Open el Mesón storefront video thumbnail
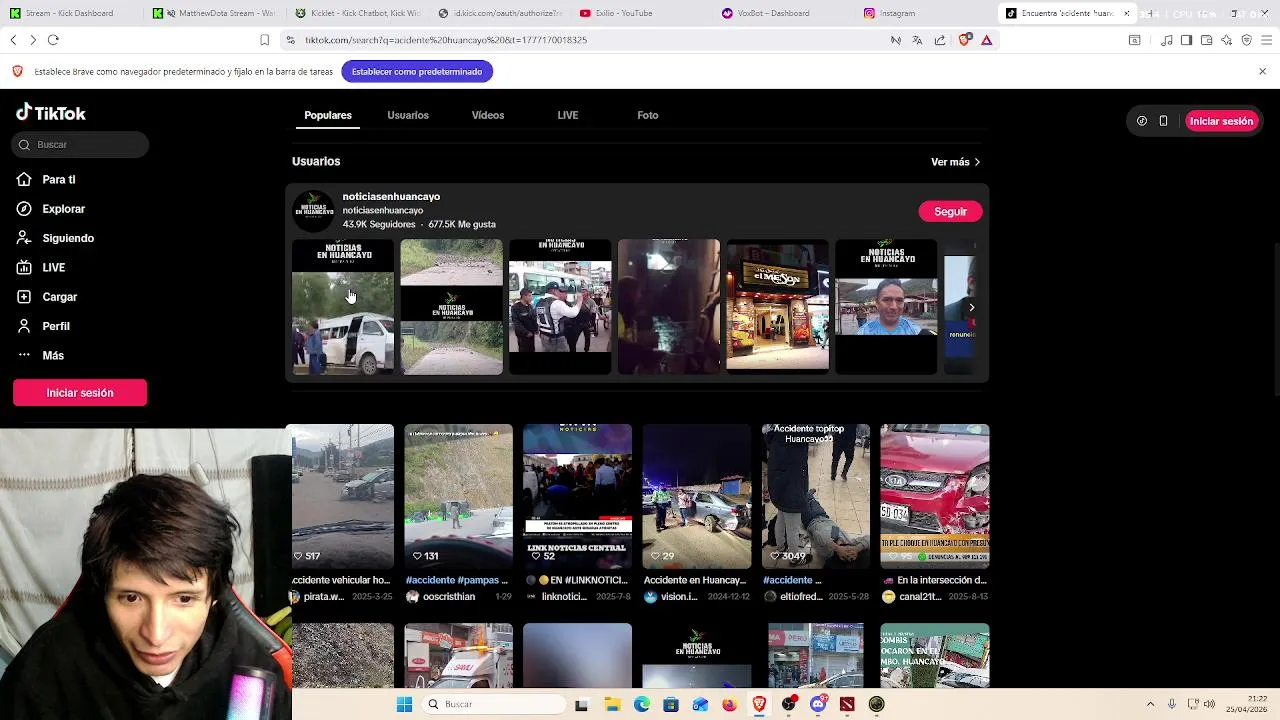 [x=777, y=307]
